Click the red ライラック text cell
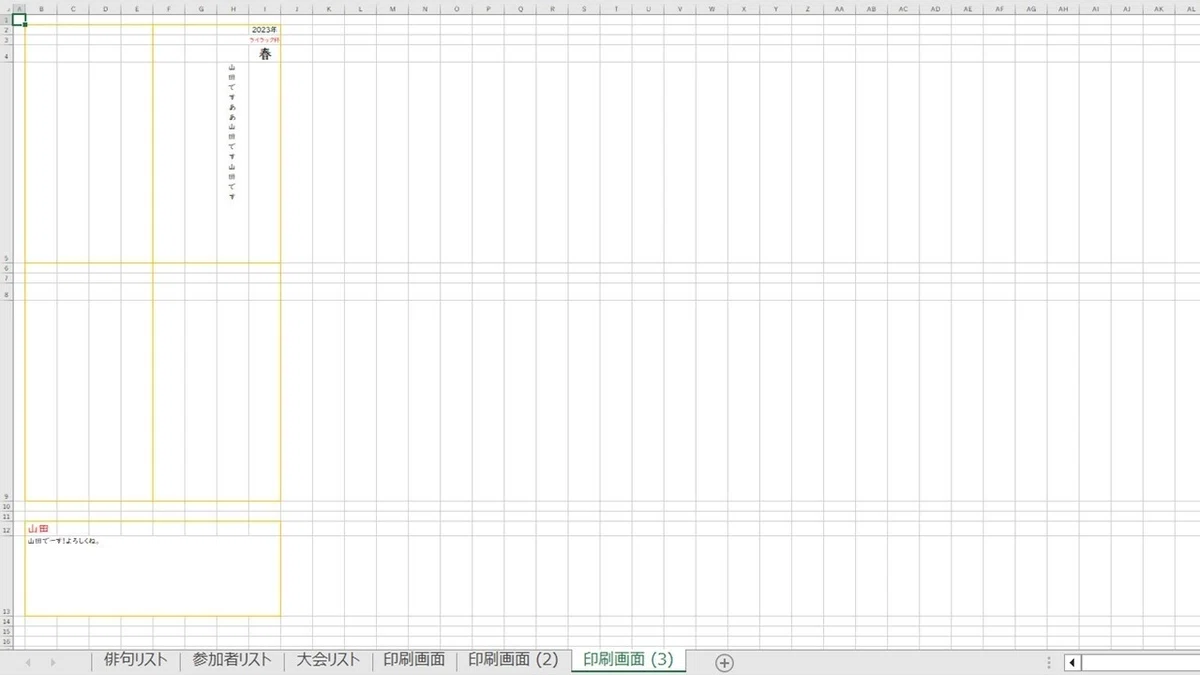Image resolution: width=1200 pixels, height=675 pixels. [x=264, y=40]
